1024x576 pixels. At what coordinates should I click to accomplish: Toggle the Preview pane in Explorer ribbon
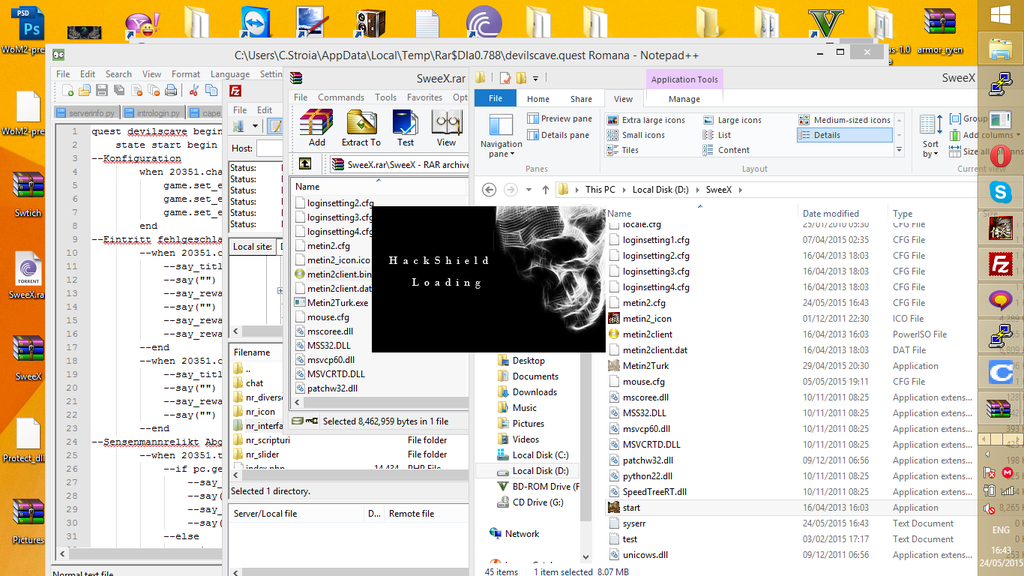point(560,118)
